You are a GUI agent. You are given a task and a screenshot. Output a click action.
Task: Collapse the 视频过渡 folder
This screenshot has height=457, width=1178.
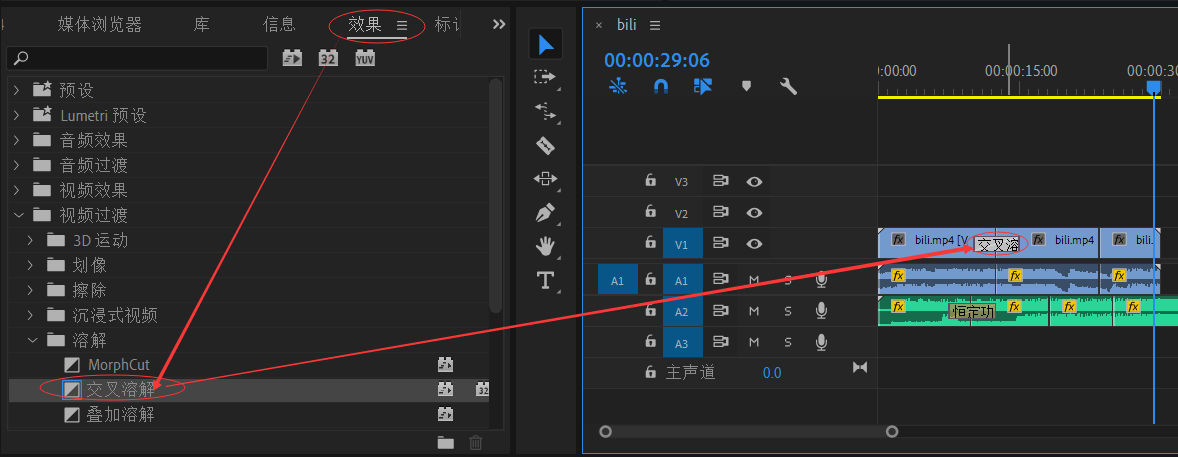tap(18, 216)
